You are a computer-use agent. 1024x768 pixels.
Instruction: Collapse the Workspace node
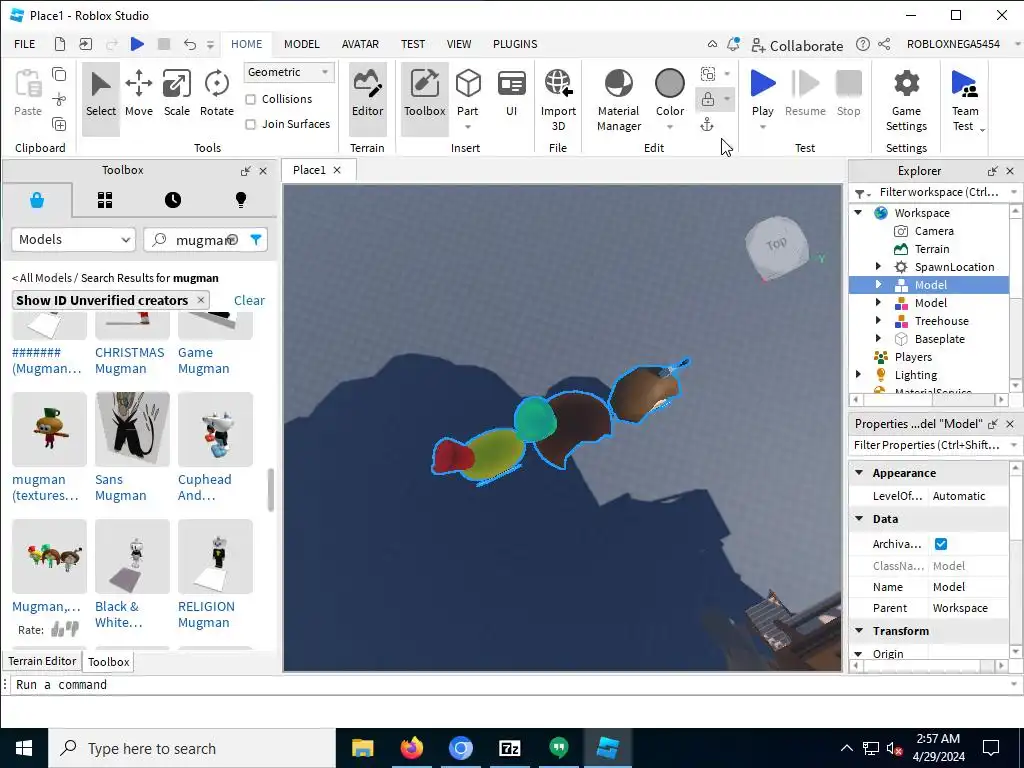click(x=859, y=212)
